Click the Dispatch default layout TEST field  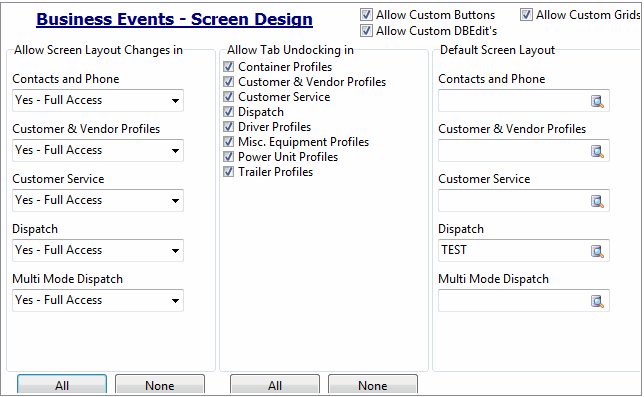click(513, 250)
